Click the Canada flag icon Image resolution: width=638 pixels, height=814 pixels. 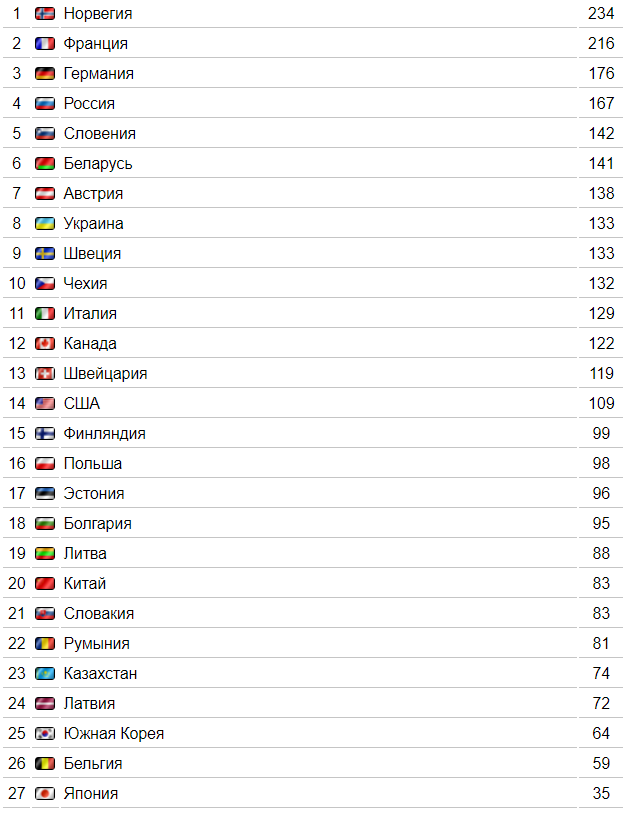(x=45, y=344)
